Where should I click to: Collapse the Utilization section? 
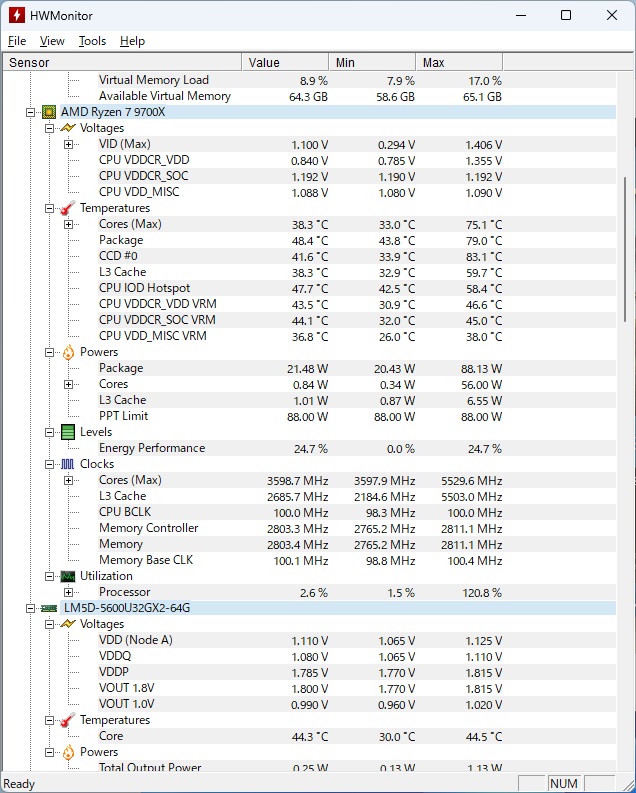(x=49, y=576)
